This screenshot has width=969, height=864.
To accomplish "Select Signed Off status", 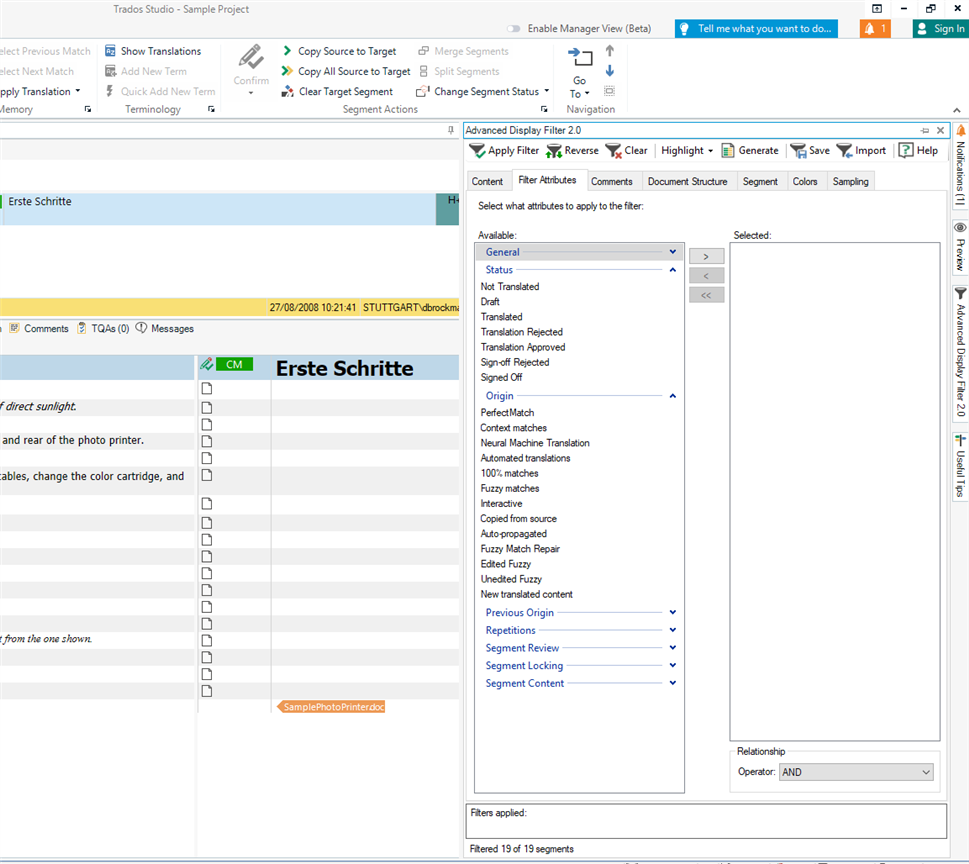I will [501, 377].
